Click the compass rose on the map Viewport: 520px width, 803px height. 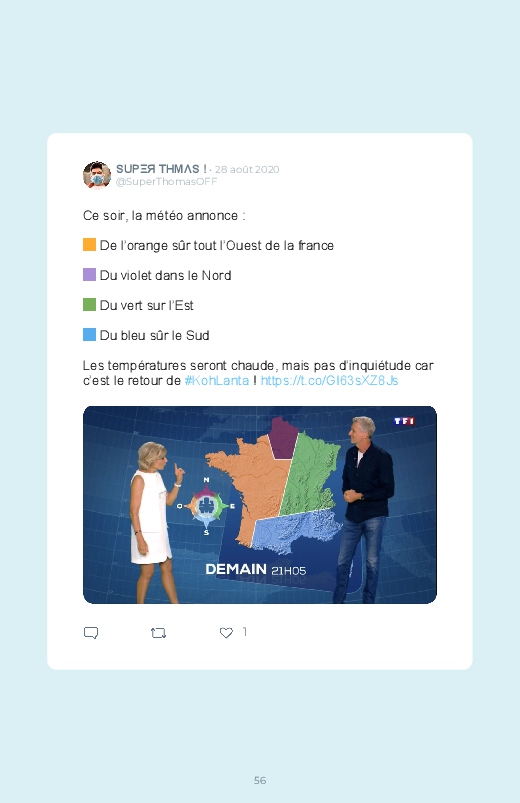(x=206, y=506)
